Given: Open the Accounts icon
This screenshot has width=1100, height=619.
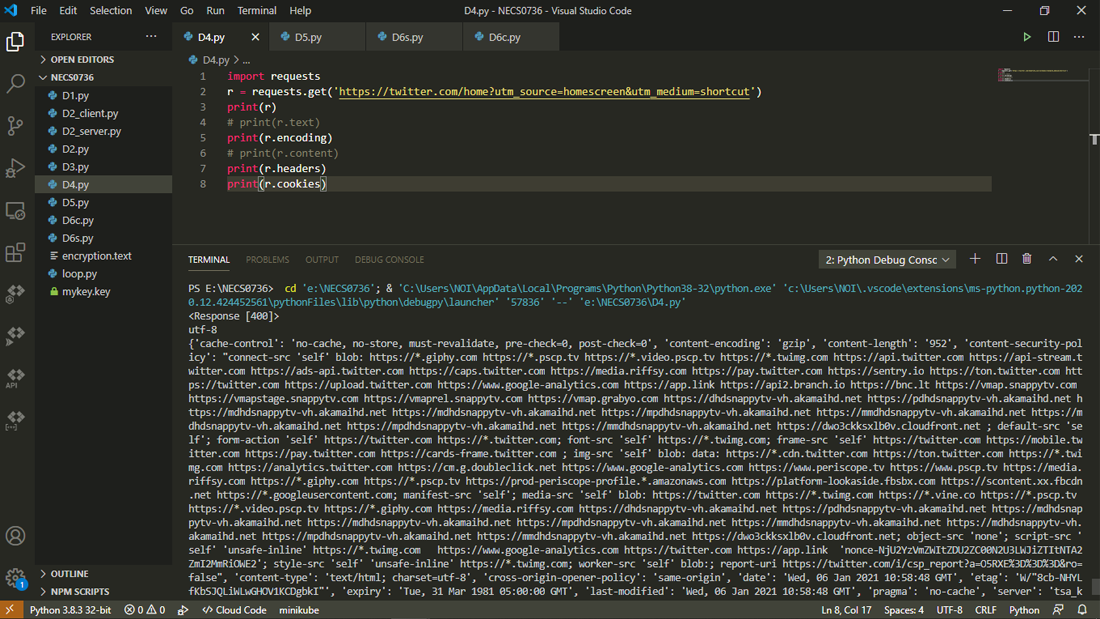Looking at the screenshot, I should point(16,536).
